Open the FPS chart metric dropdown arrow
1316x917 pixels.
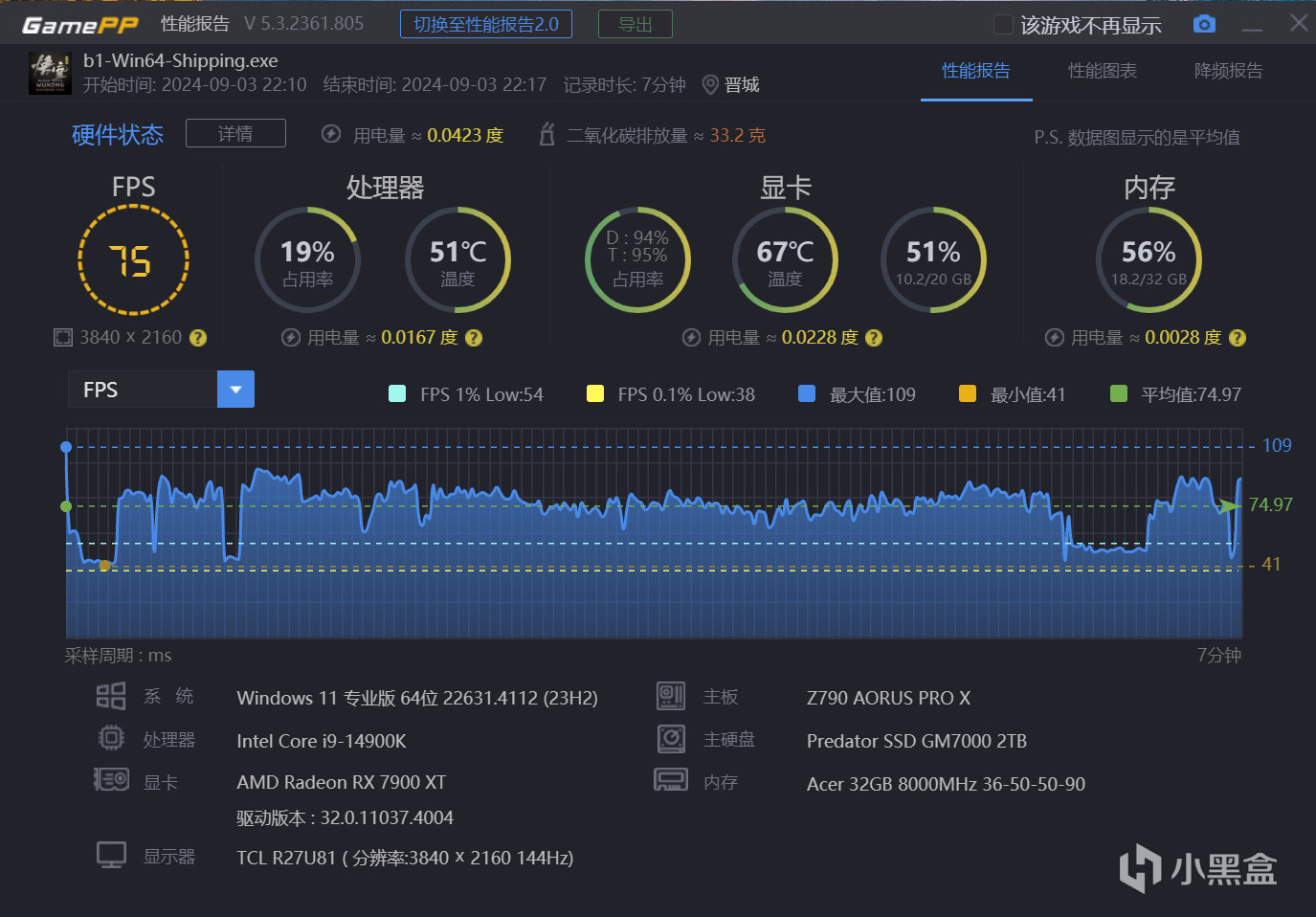(235, 390)
